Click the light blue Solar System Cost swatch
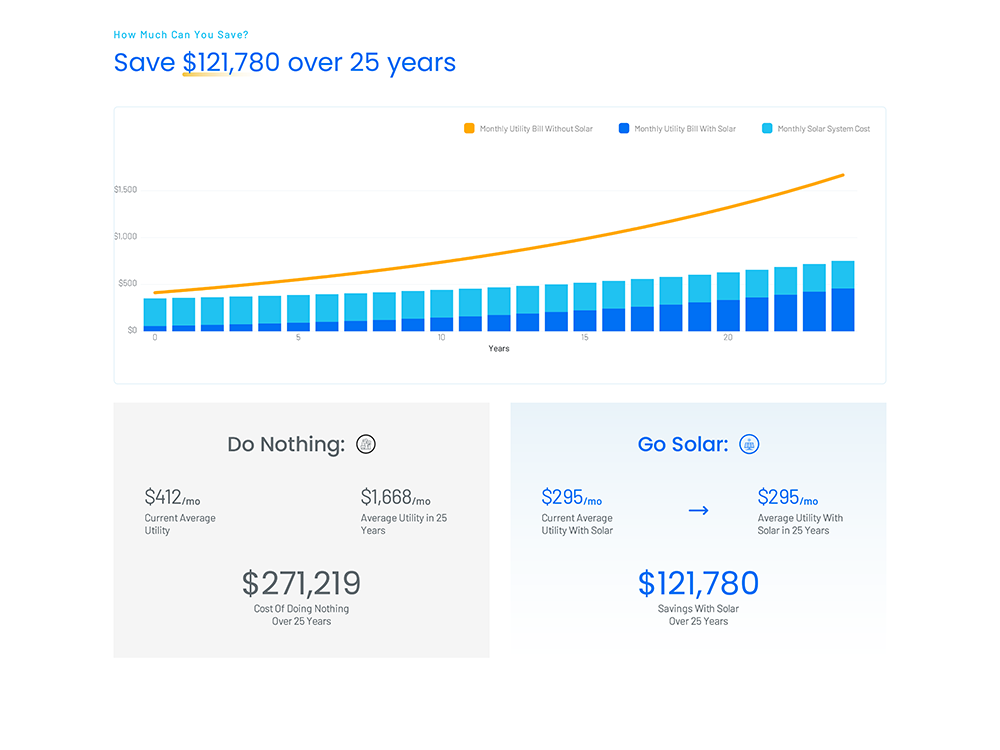 [767, 128]
